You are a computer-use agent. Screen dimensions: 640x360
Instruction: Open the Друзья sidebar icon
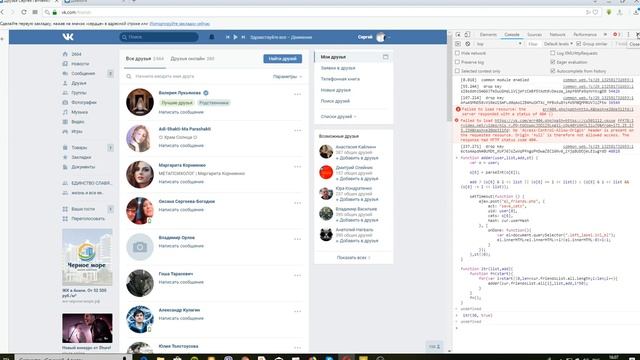point(65,83)
